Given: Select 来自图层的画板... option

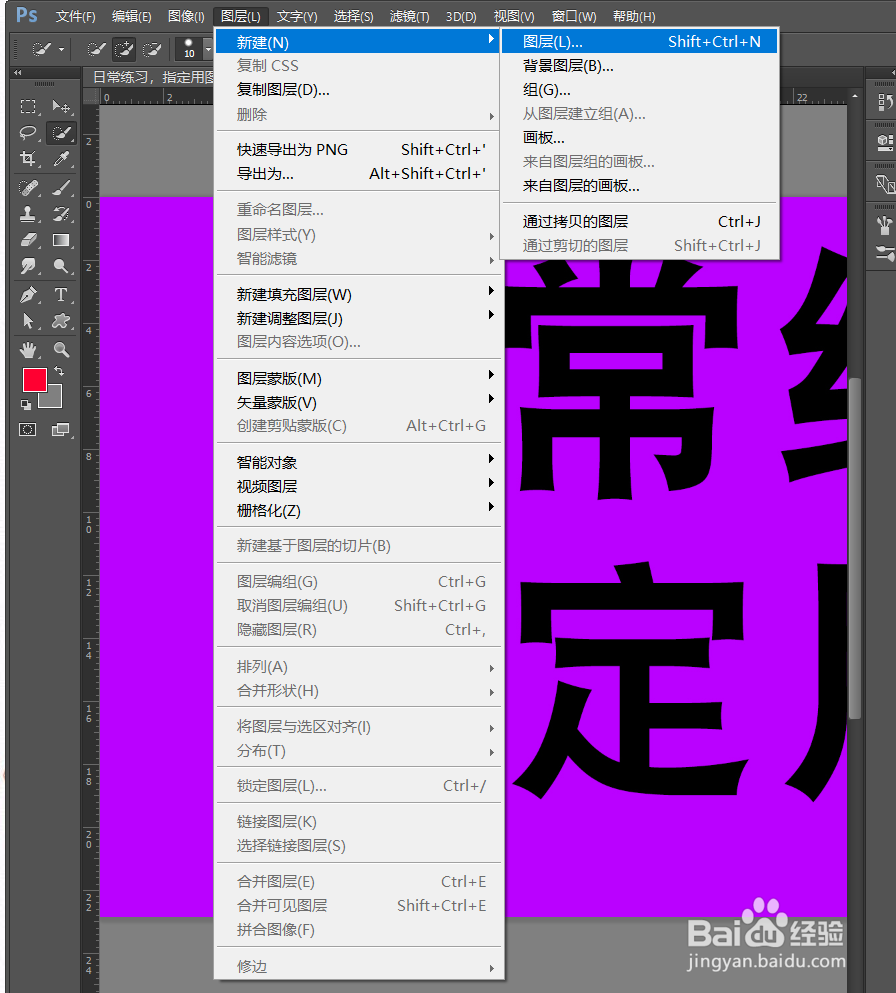Looking at the screenshot, I should pyautogui.click(x=640, y=186).
